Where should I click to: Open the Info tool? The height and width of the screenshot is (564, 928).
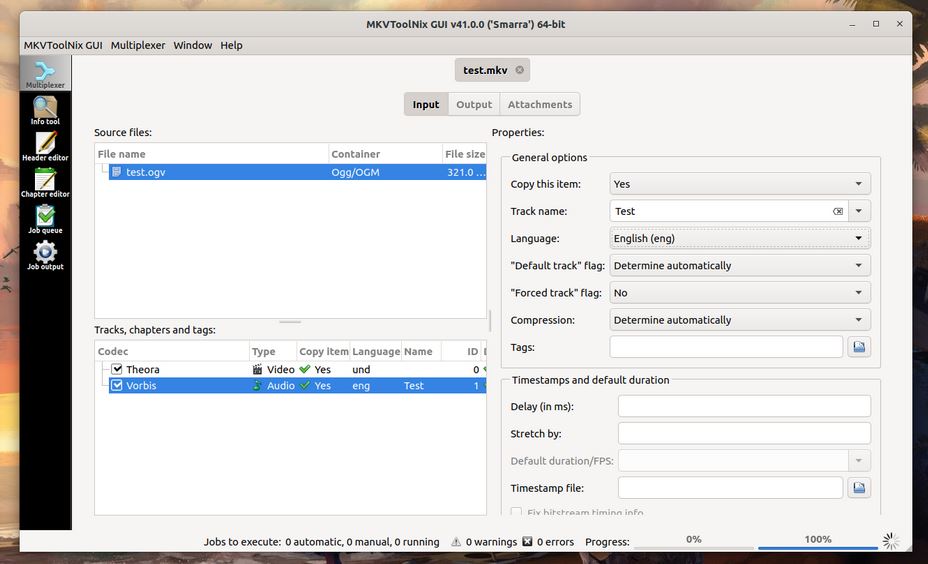pyautogui.click(x=45, y=110)
